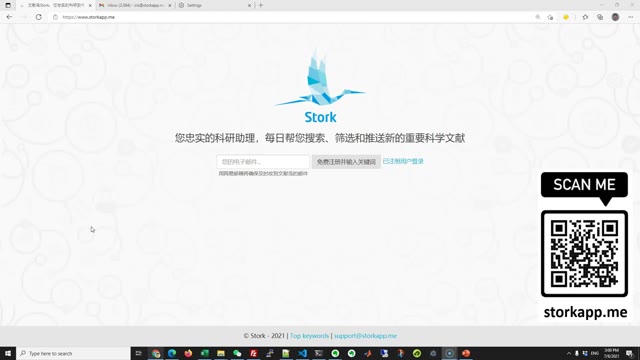Click the taskbar search box
This screenshot has width=640, height=360.
73,353
